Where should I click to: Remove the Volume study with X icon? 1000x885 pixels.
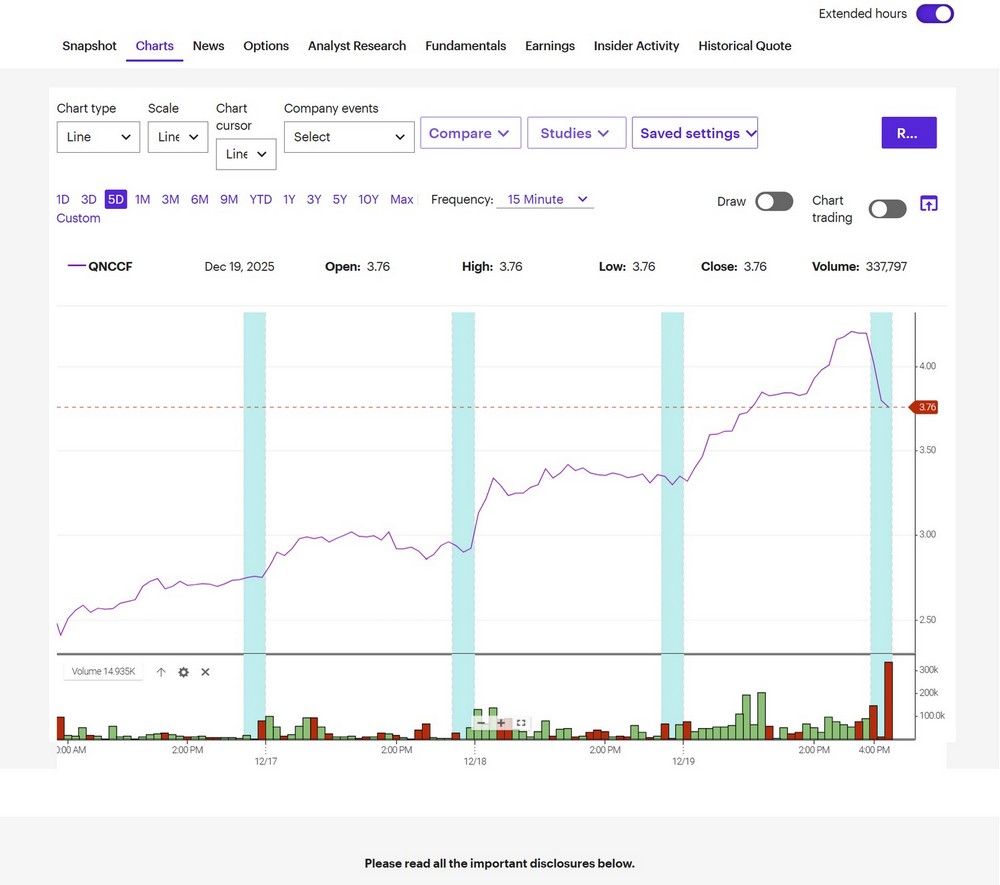tap(205, 672)
